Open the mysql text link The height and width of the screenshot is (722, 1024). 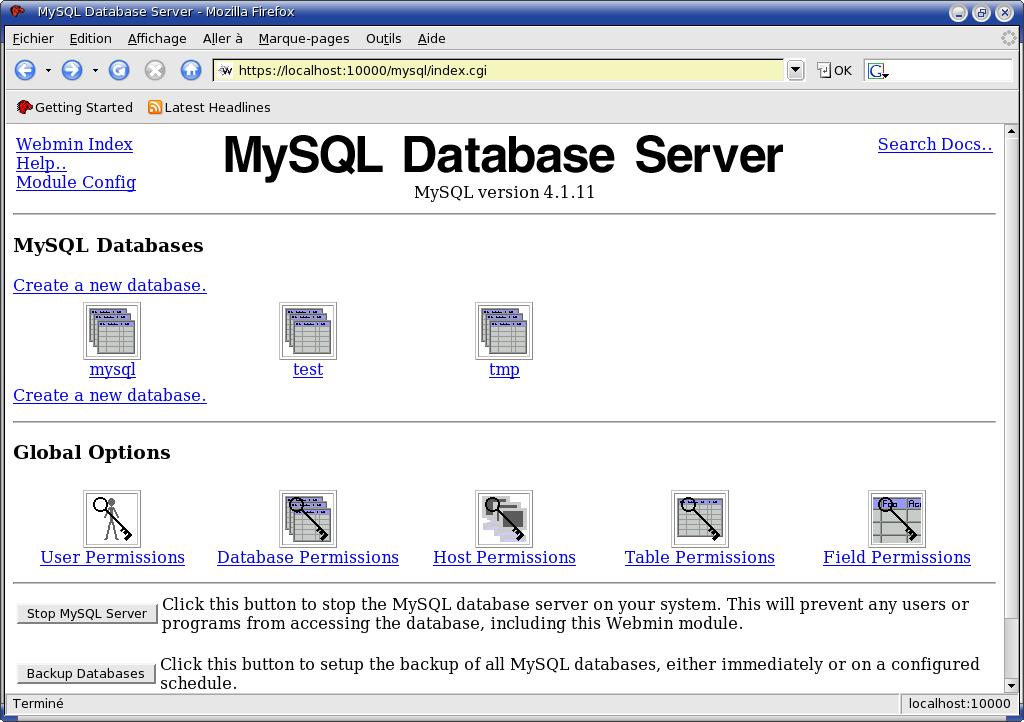click(x=112, y=369)
